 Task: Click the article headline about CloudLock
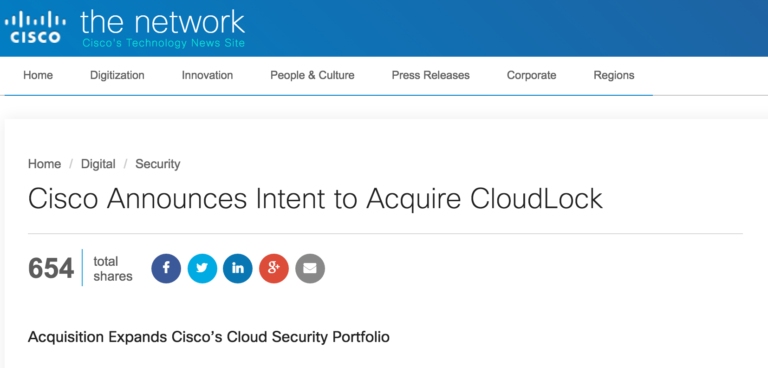tap(315, 199)
